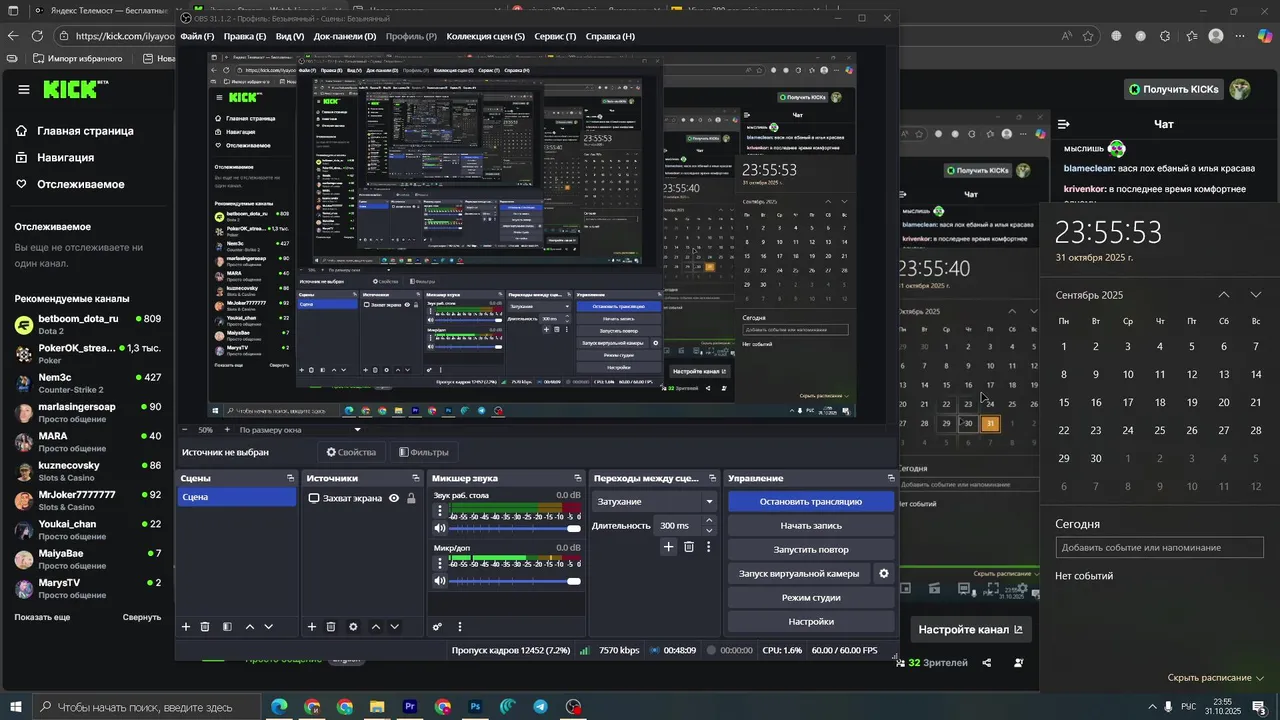Click Получить KICKs on Kick page
Screen dimensions: 1280x720
[1173, 89]
